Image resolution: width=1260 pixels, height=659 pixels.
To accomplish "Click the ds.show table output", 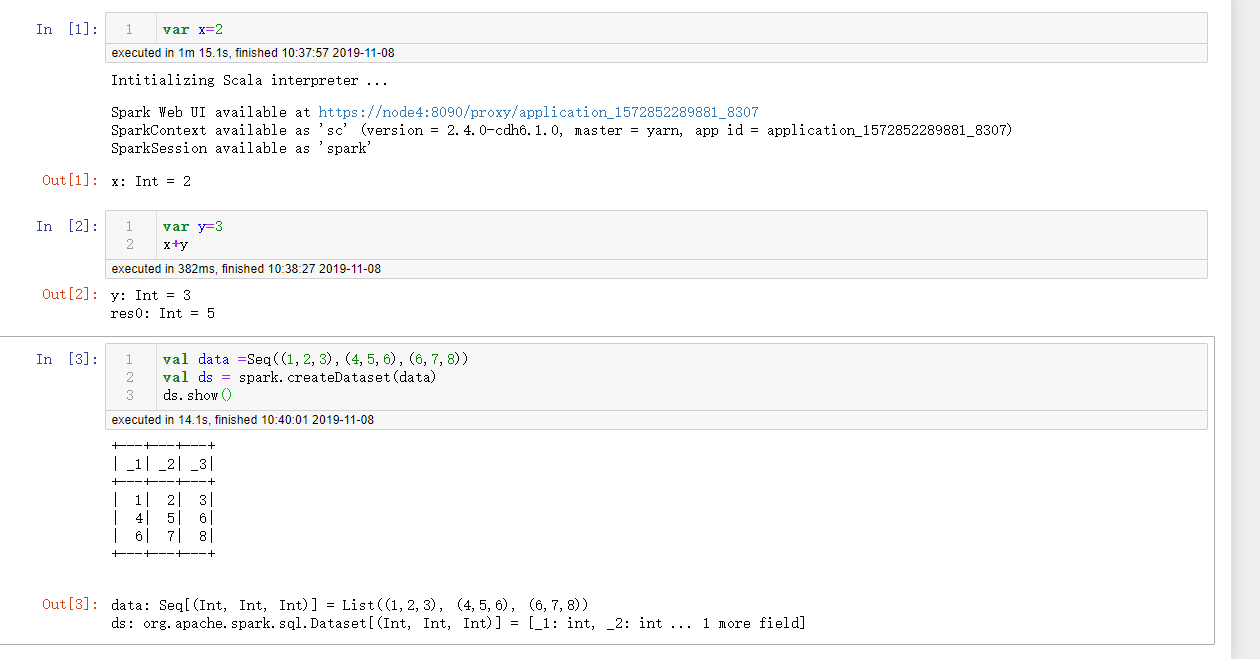I will [x=164, y=498].
